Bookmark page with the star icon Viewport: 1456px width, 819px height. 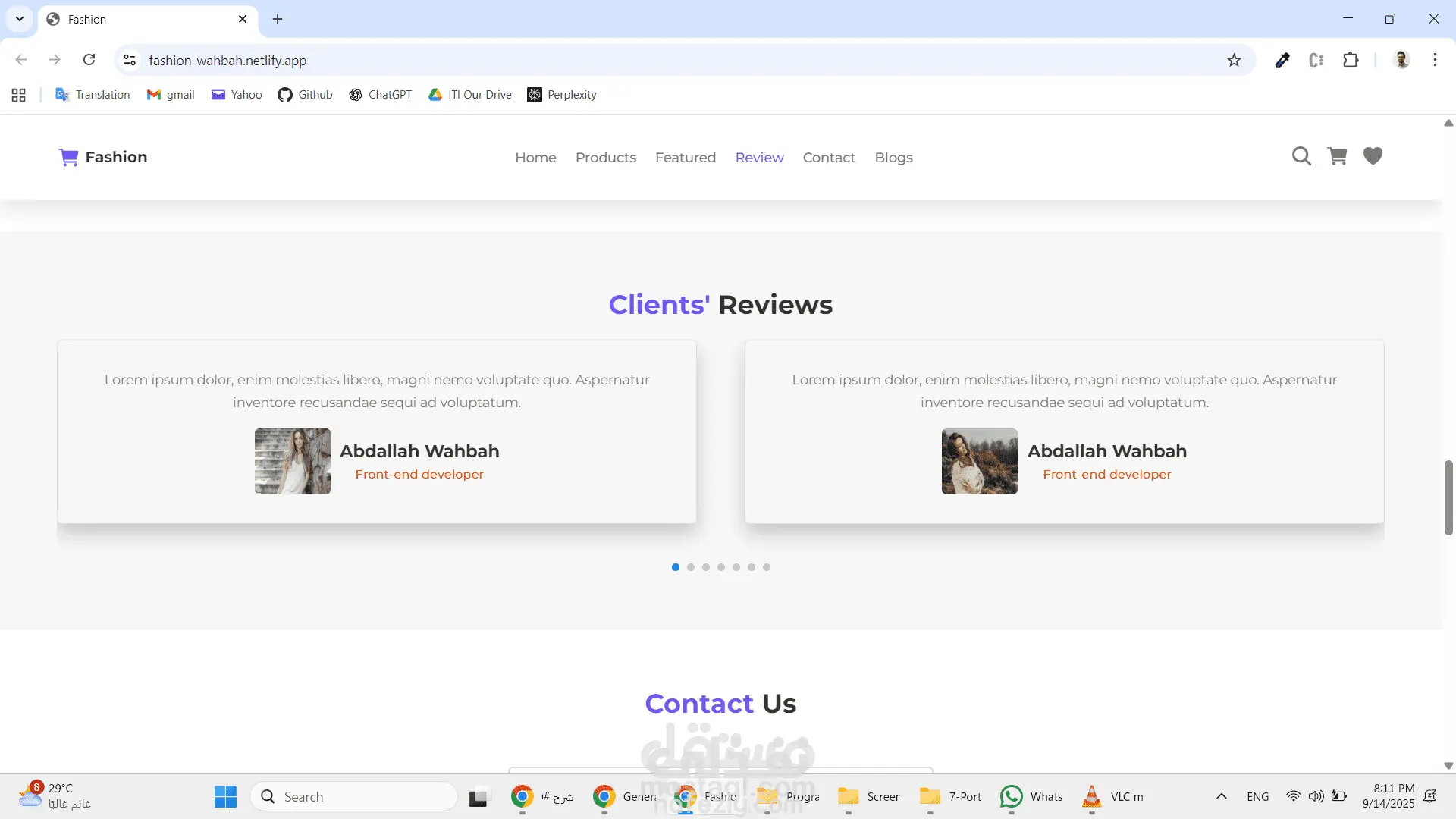pos(1234,61)
